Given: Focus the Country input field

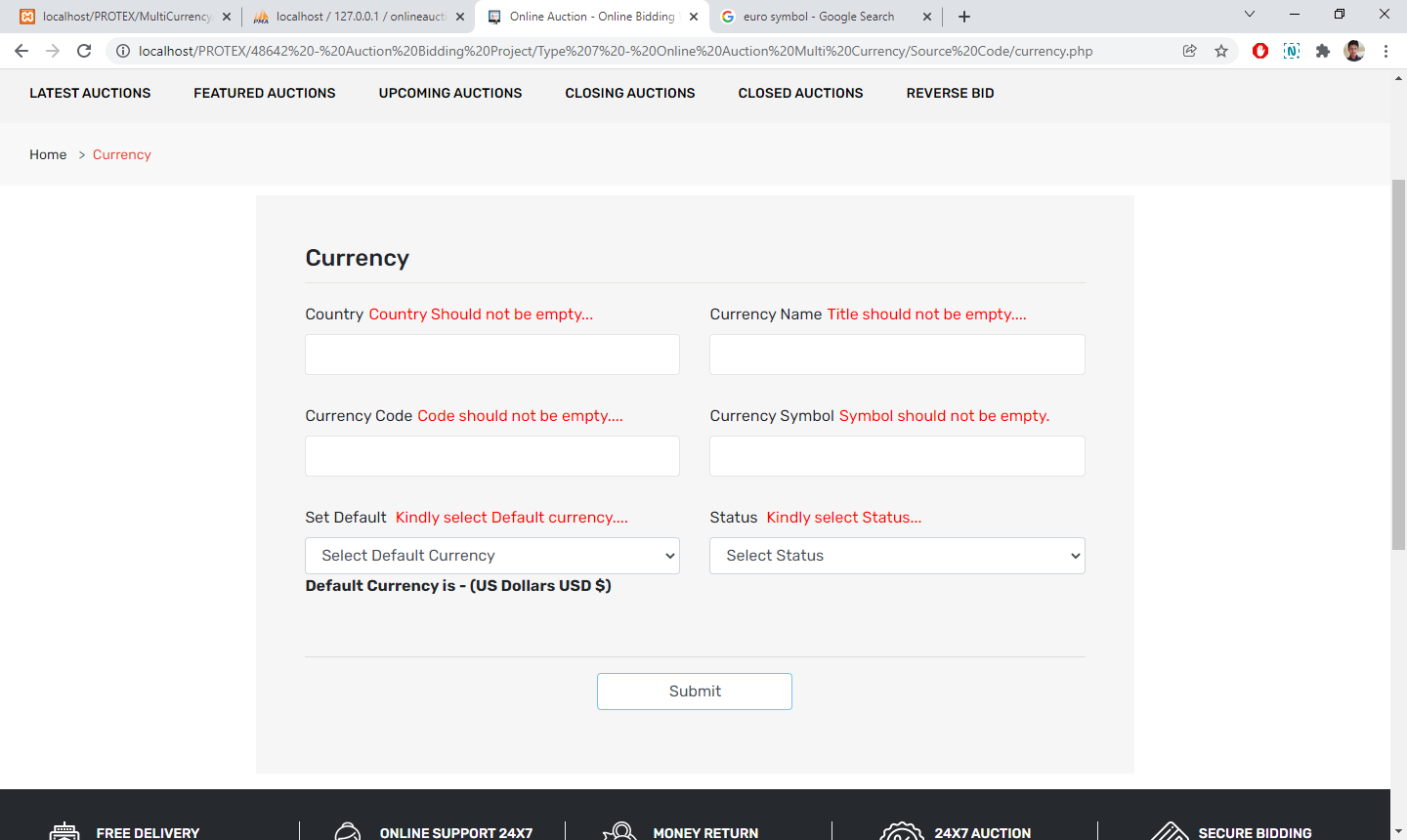Looking at the screenshot, I should pyautogui.click(x=492, y=355).
